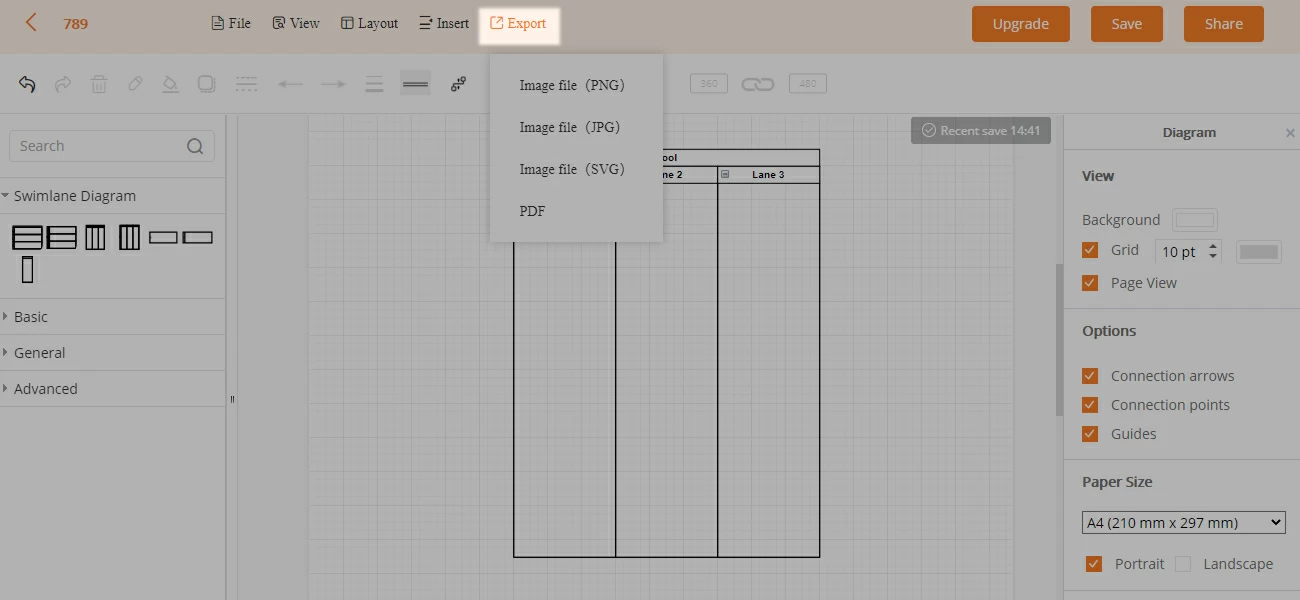Uncheck the Portrait orientation box
Screen dimensions: 1300x600
pos(1094,564)
